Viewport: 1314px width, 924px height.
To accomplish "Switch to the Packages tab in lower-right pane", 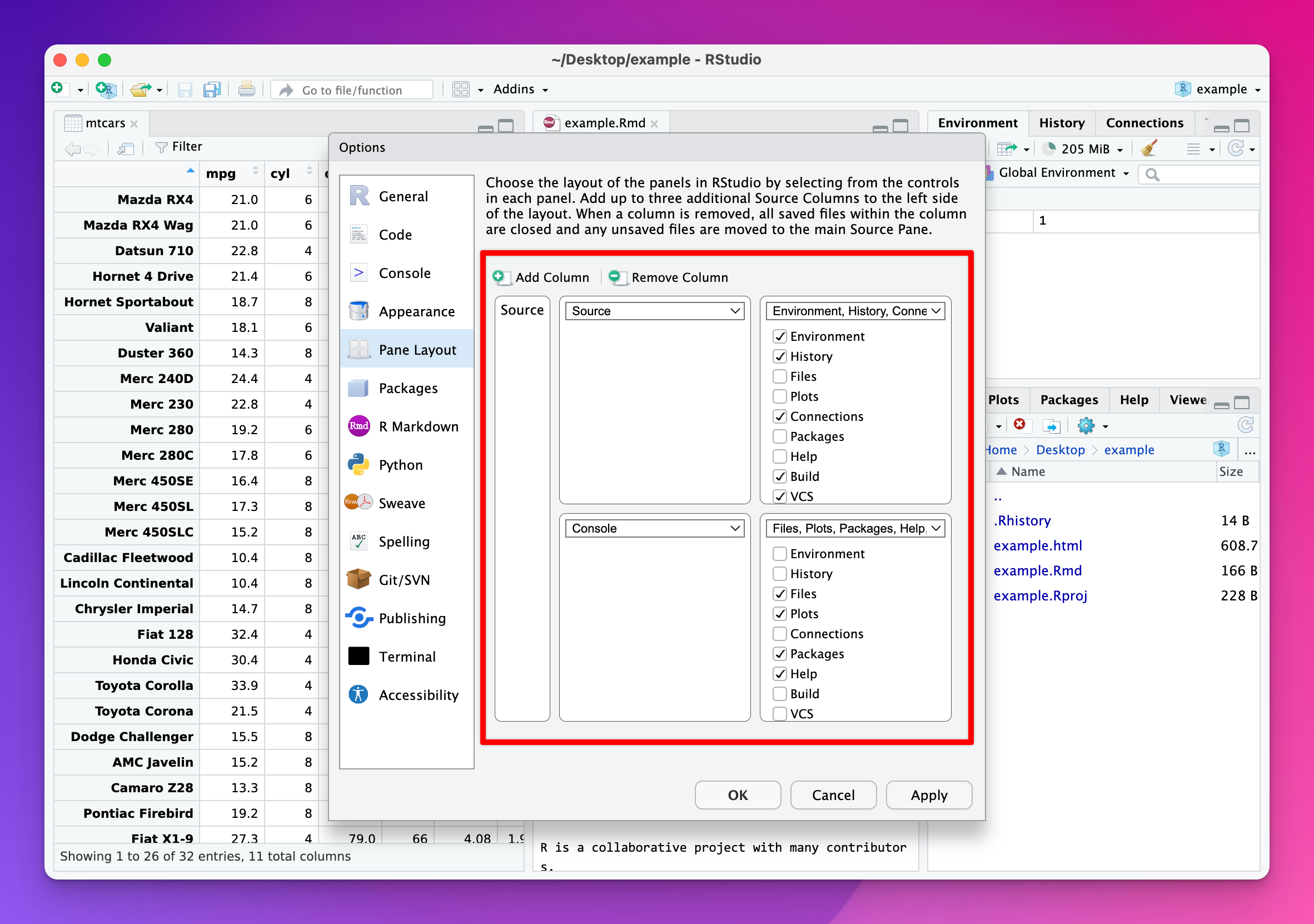I will point(1069,400).
